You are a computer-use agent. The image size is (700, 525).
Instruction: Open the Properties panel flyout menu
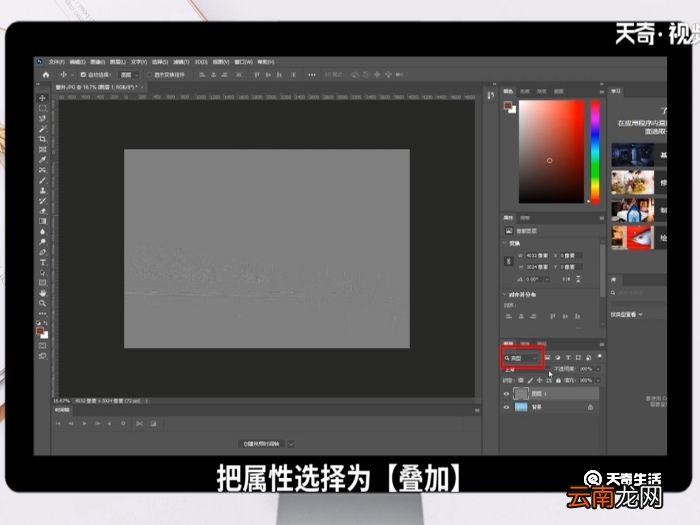(601, 218)
